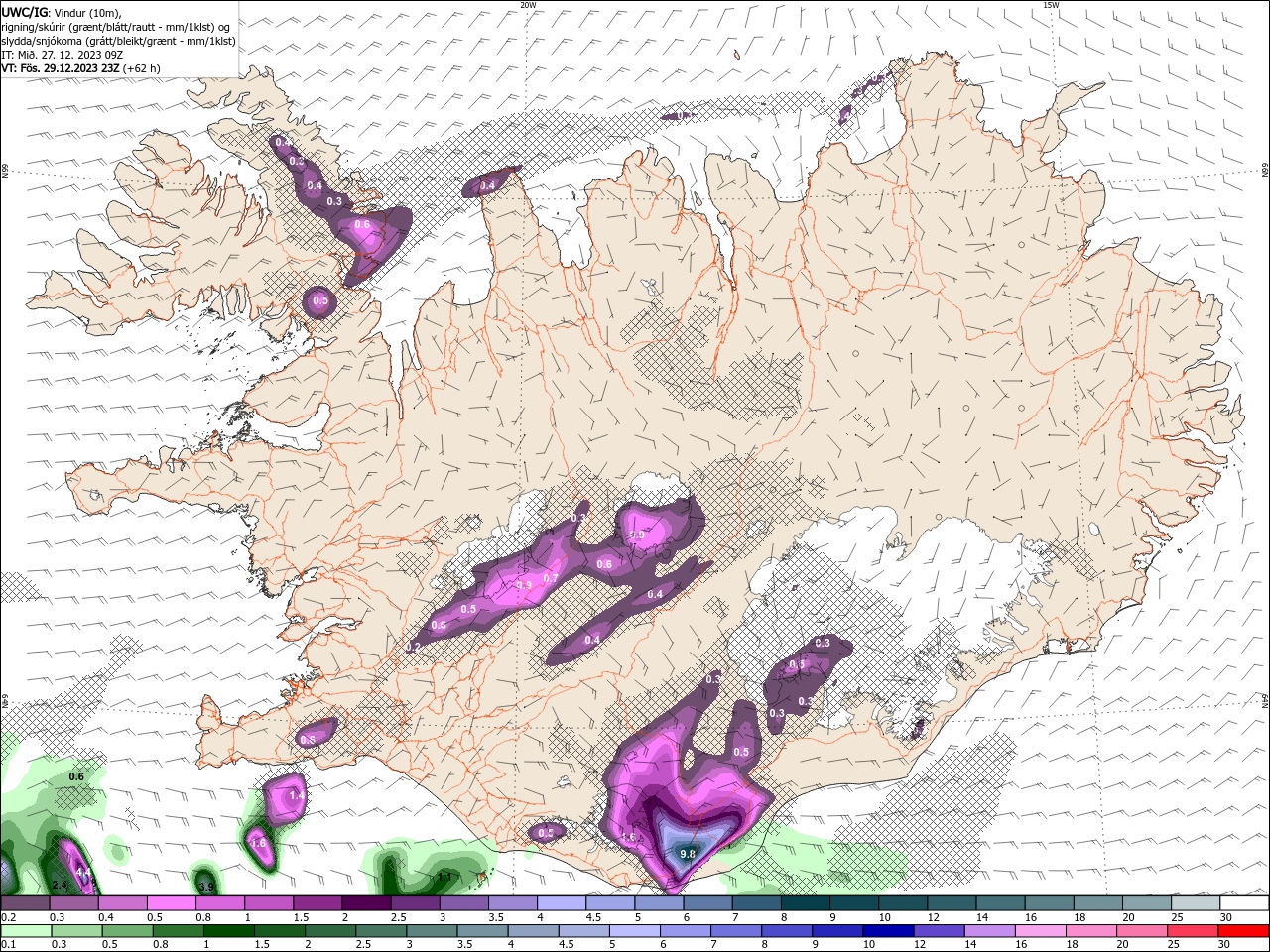1270x952 pixels.
Task: Click the rigning/skúrir legend description line
Action: 116,27
